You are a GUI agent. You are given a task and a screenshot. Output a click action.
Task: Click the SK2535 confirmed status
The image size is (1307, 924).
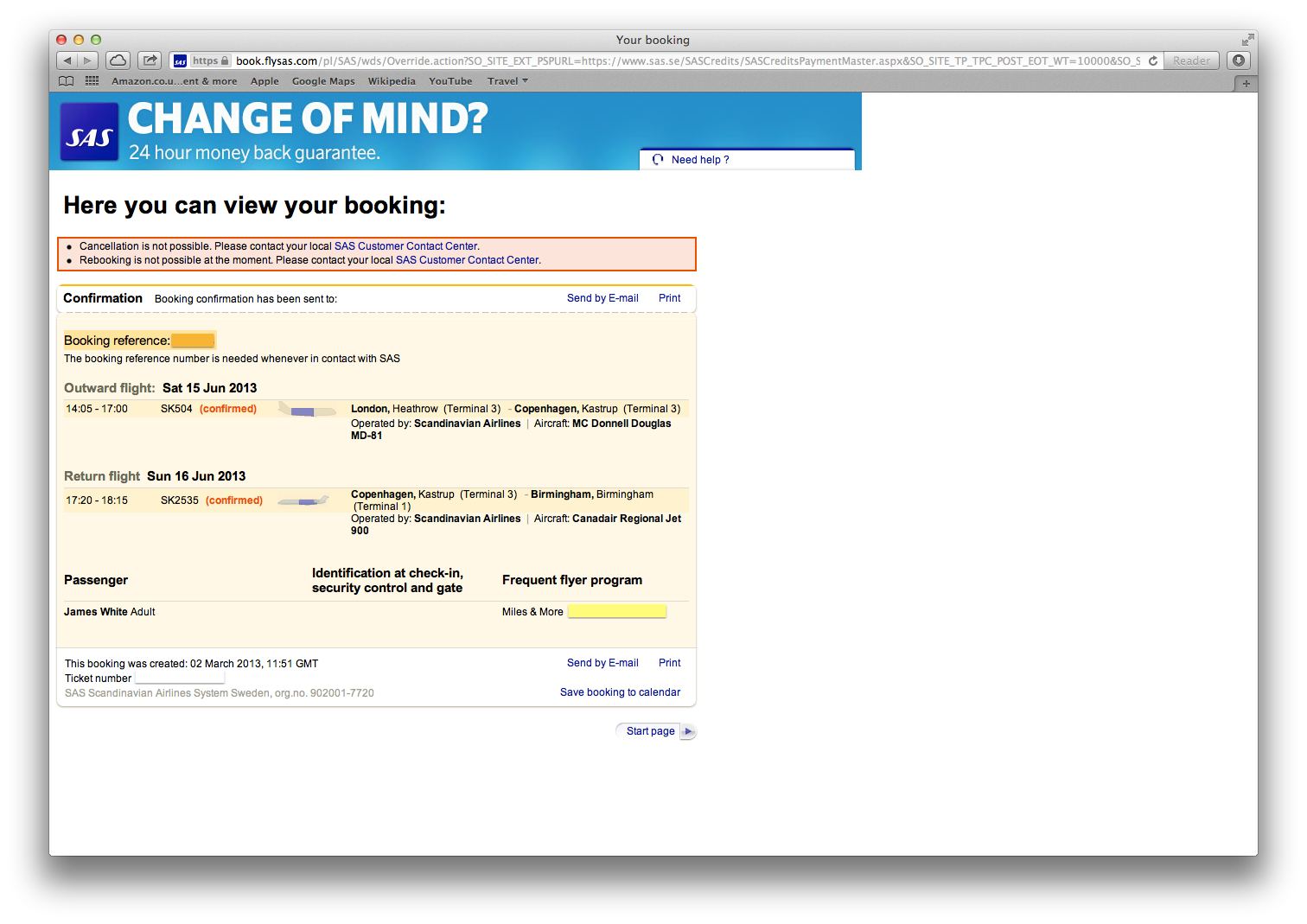point(234,500)
